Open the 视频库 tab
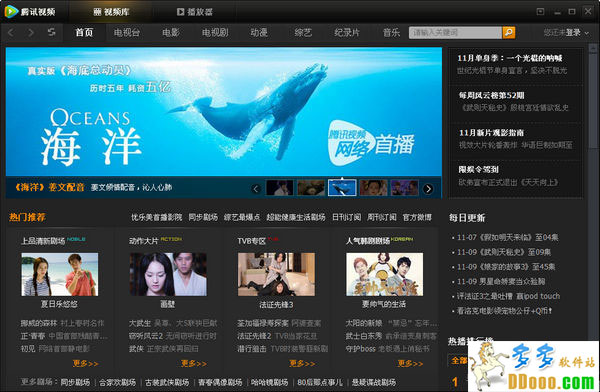 click(x=111, y=12)
